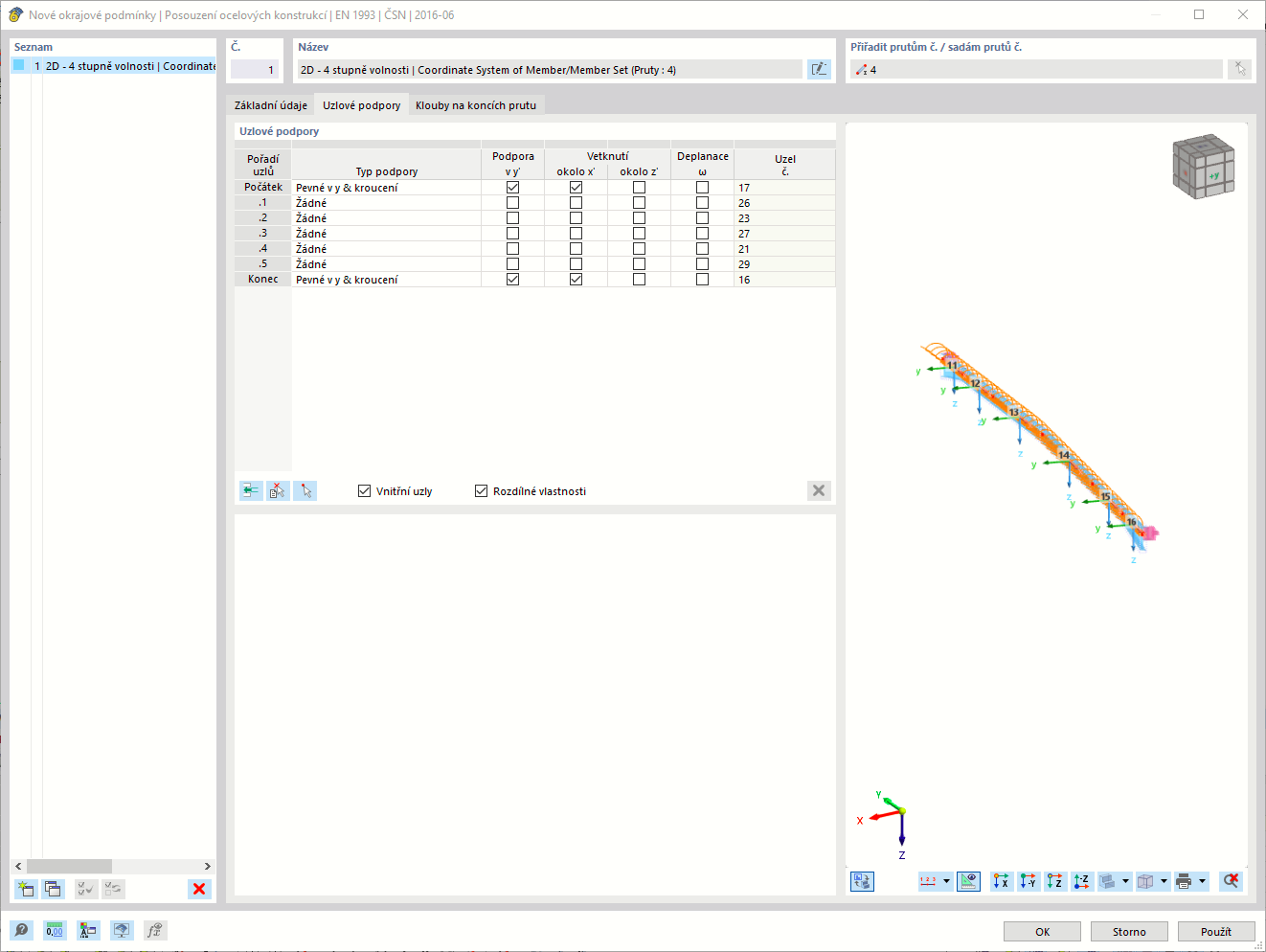This screenshot has height=952, width=1266.
Task: Select the "Žádné" cell in row .3
Action: [x=386, y=234]
